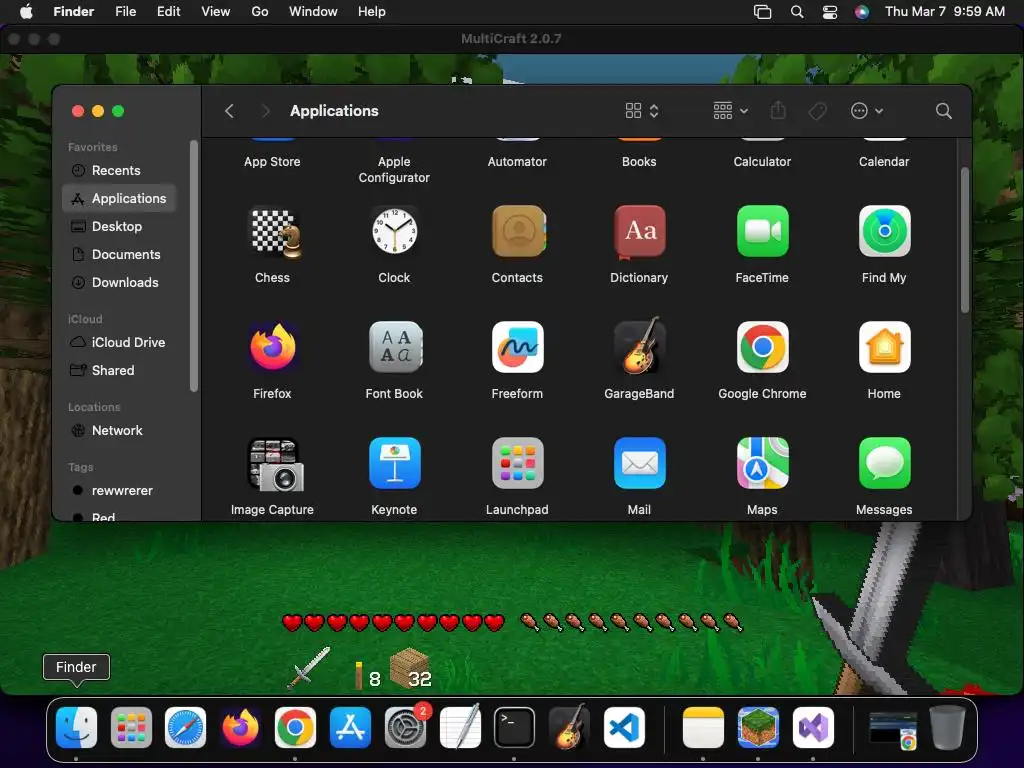Select the Freeform app icon
1024x768 pixels.
517,347
